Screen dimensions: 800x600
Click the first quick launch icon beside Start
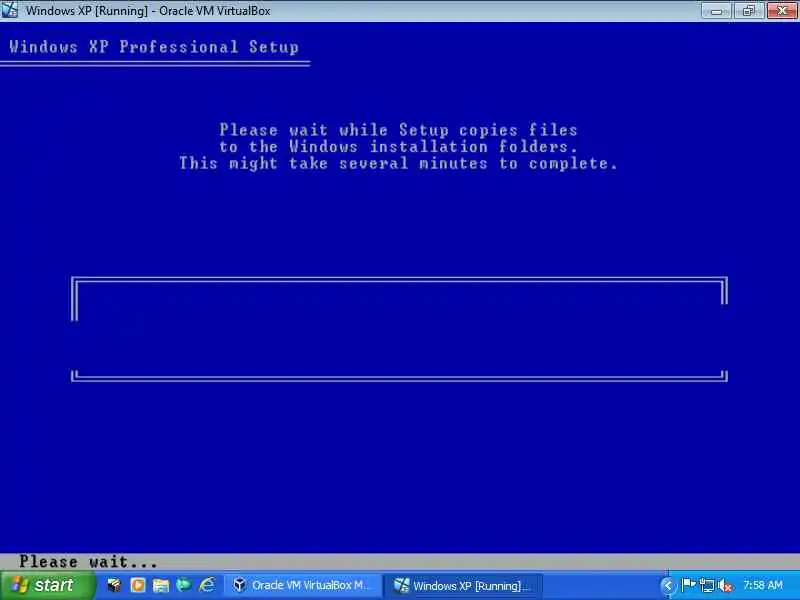[114, 585]
